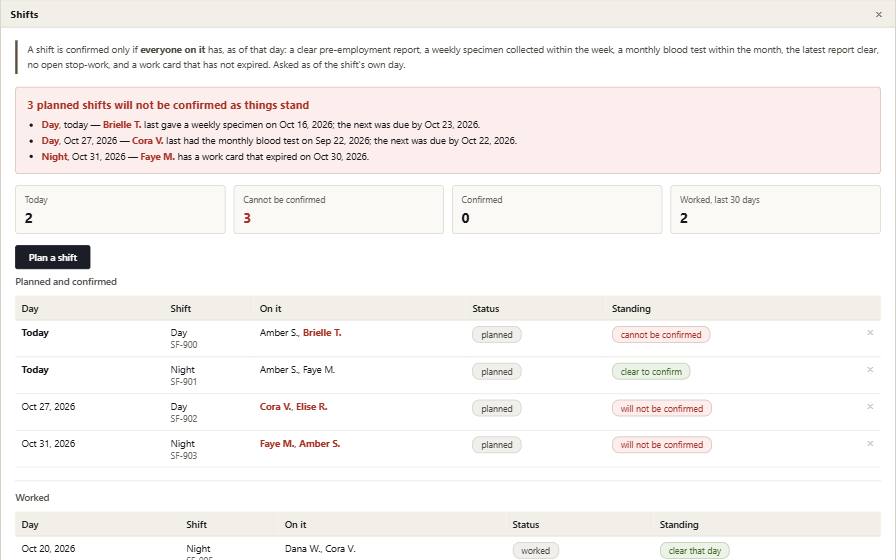The width and height of the screenshot is (896, 560).
Task: Click the Oct 20, 2026 worked day cell
Action: point(48,549)
